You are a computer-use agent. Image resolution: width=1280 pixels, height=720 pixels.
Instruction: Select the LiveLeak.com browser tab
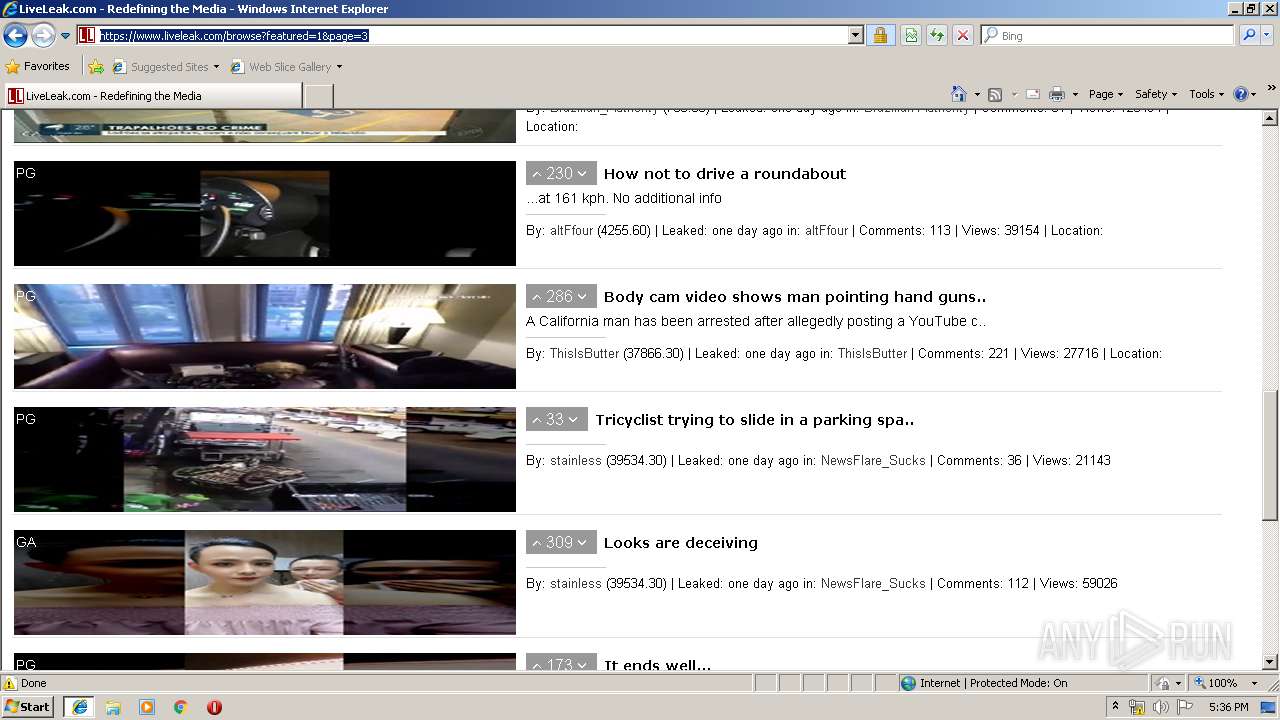pyautogui.click(x=152, y=96)
